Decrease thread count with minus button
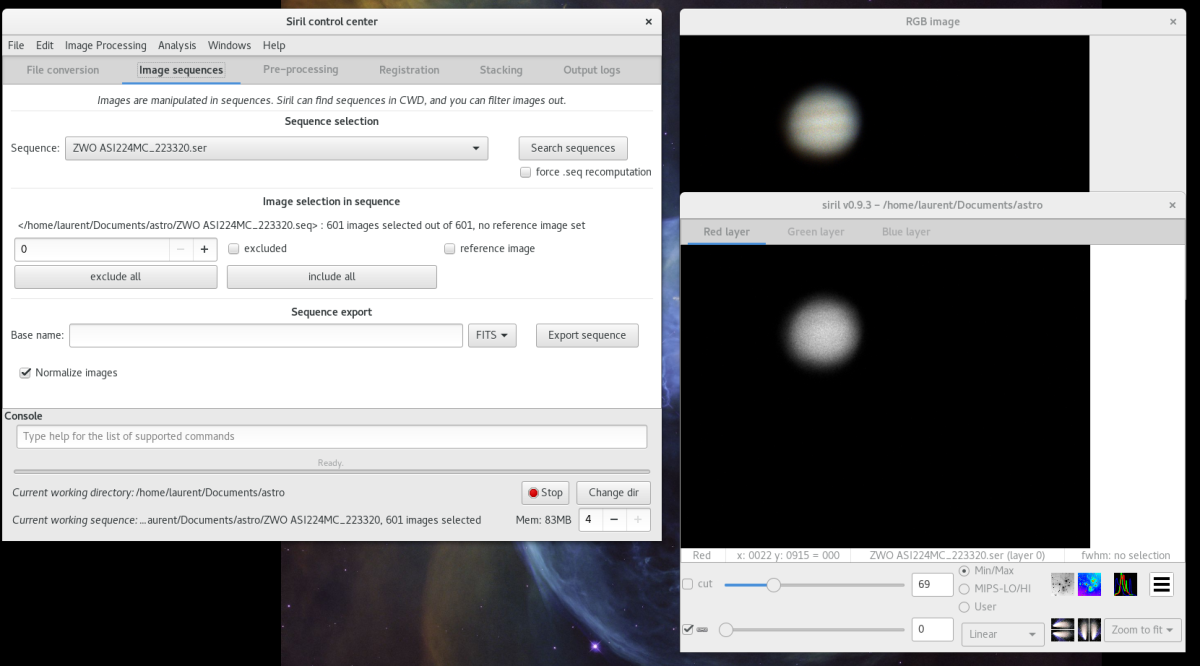 (x=613, y=520)
